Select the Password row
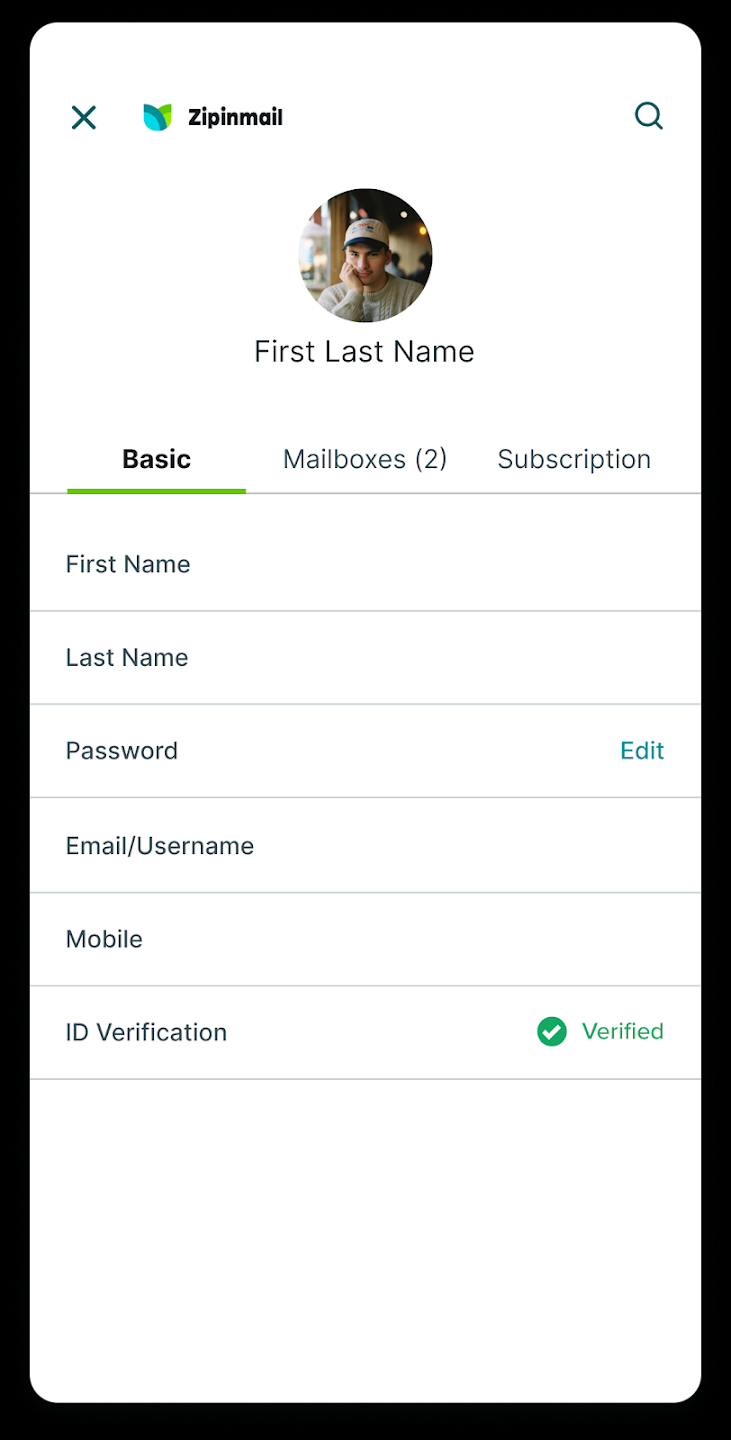The width and height of the screenshot is (731, 1440). click(365, 751)
